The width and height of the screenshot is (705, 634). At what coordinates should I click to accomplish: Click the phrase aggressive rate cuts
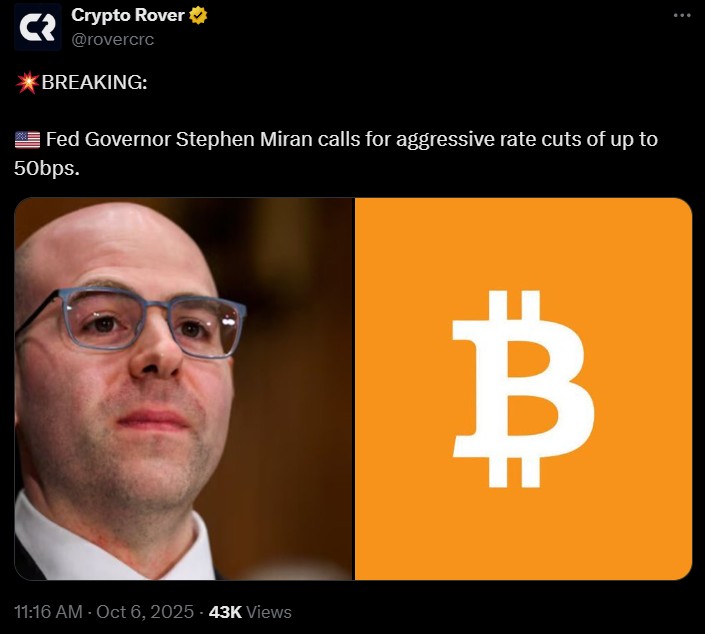click(x=489, y=139)
